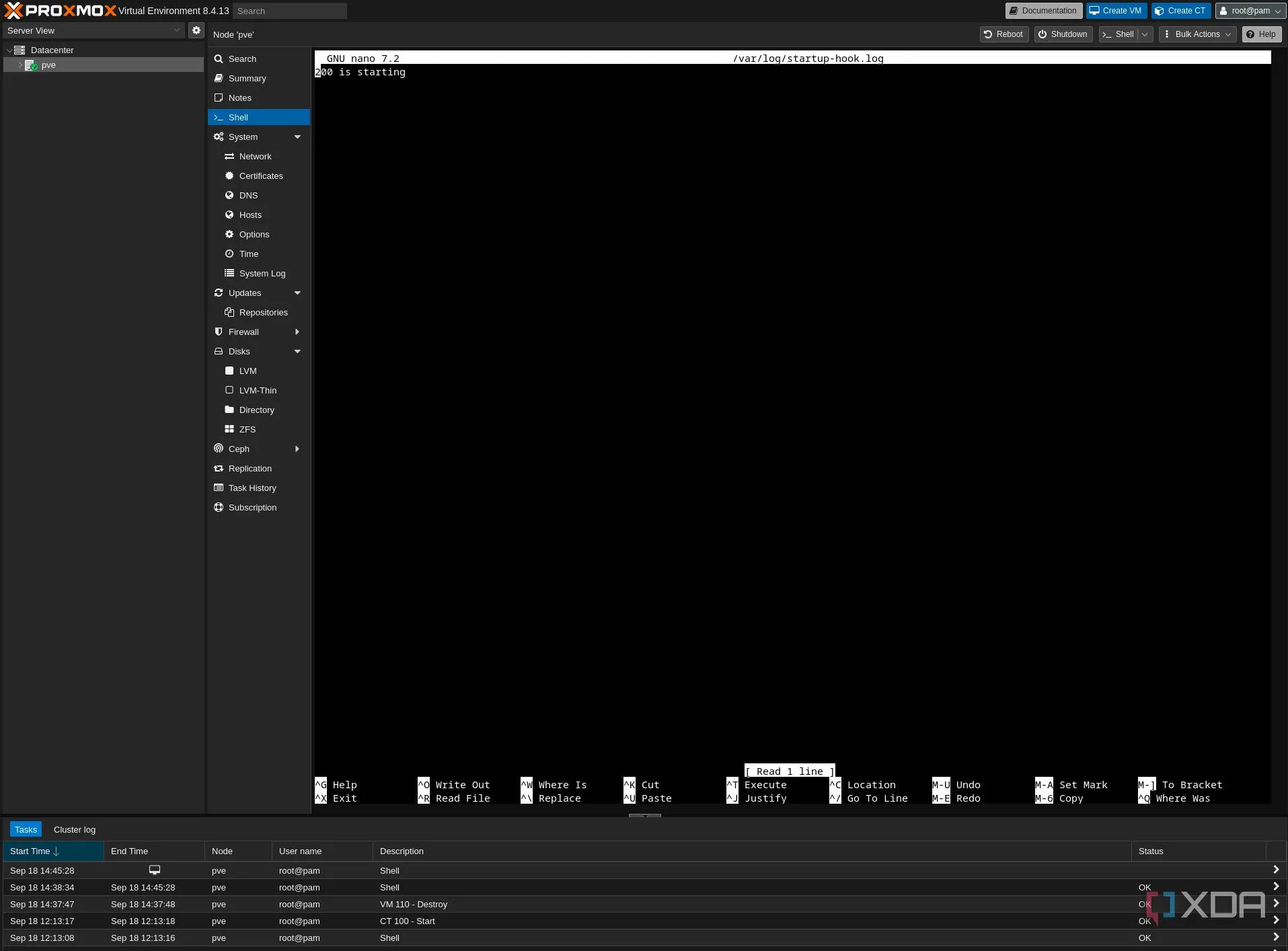Viewport: 1288px width, 951px height.
Task: Click the DNS globe icon
Action: [x=229, y=195]
